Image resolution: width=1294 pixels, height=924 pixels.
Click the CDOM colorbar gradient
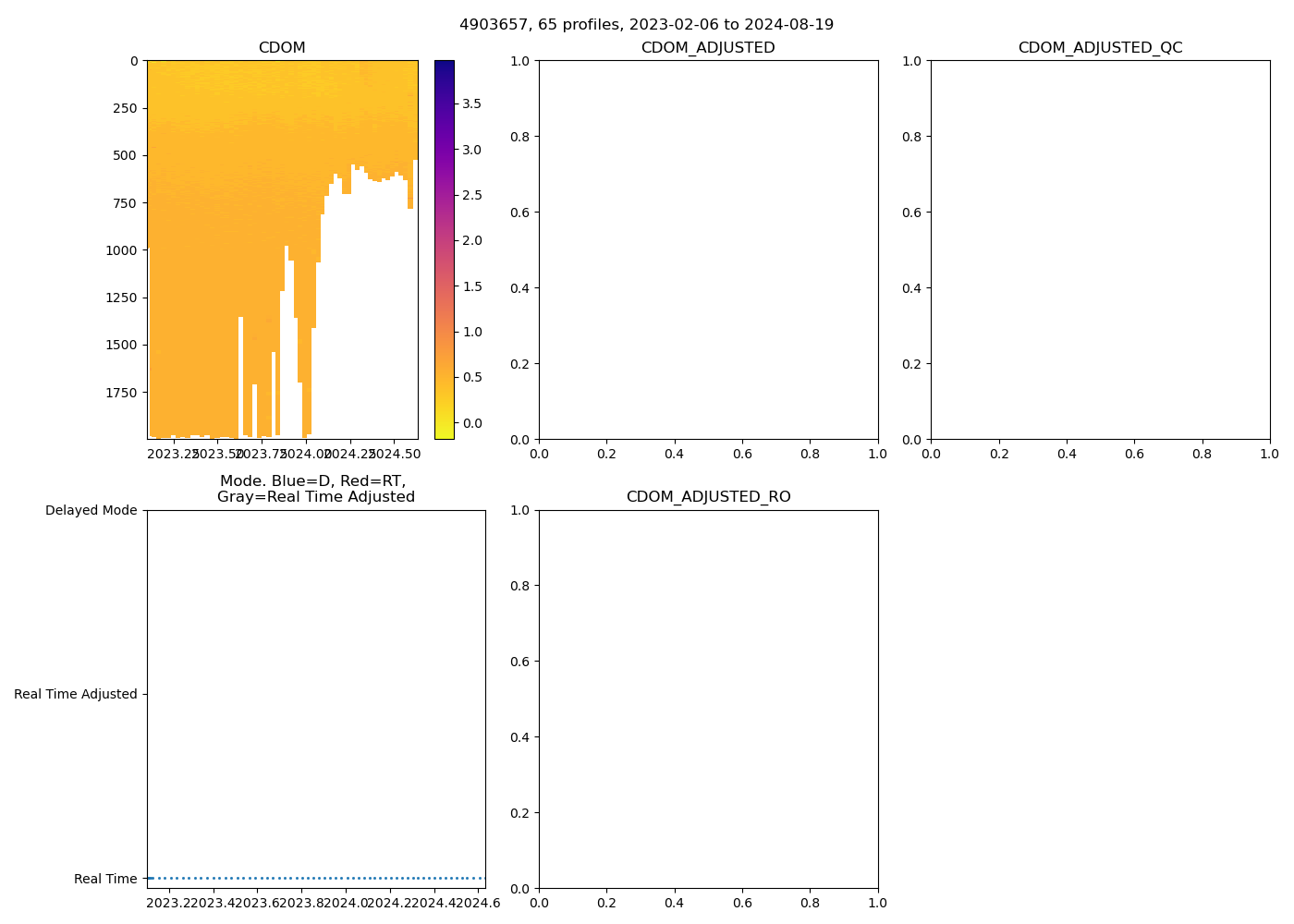pyautogui.click(x=444, y=249)
